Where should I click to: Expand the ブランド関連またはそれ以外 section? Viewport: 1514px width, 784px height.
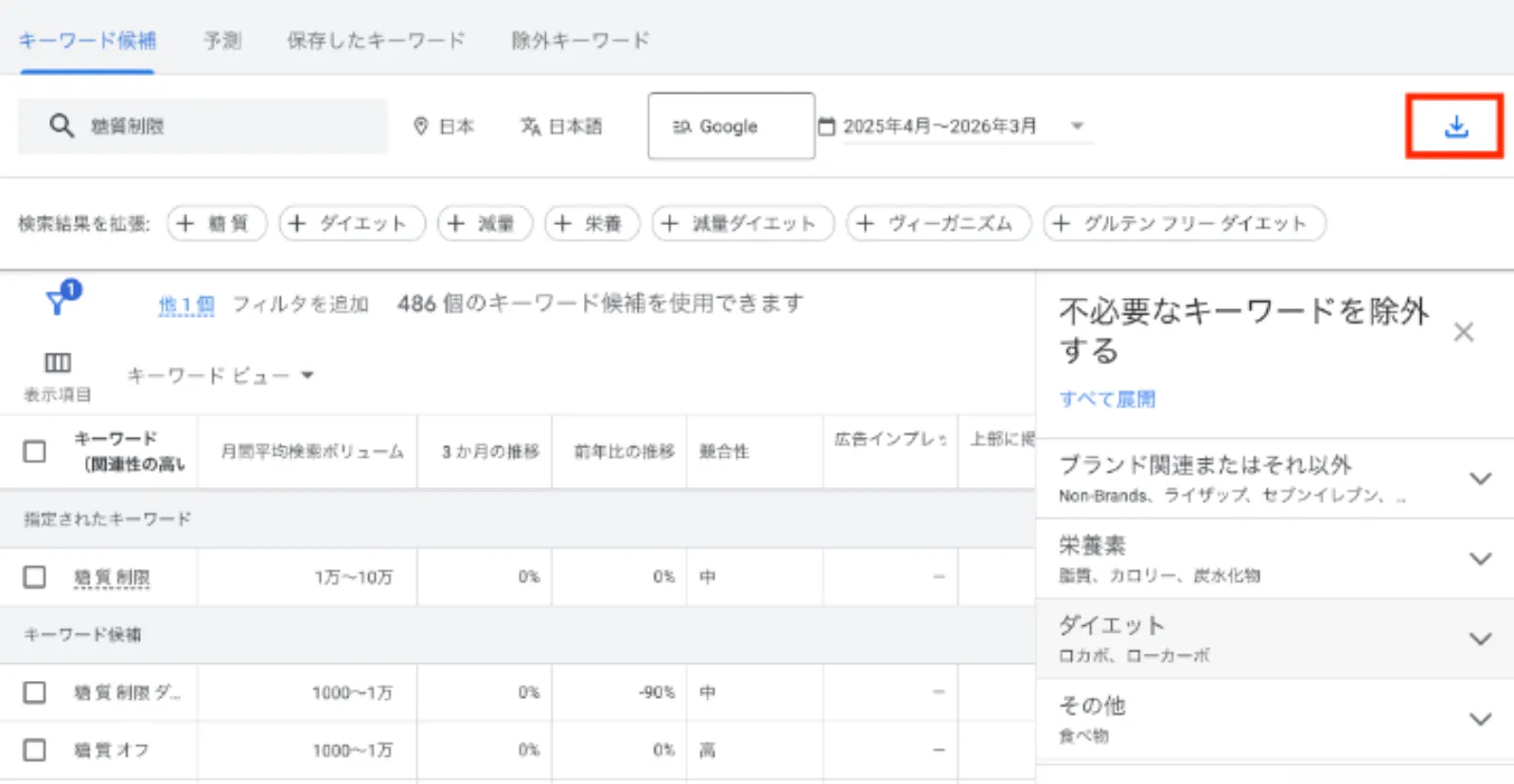[1275, 478]
